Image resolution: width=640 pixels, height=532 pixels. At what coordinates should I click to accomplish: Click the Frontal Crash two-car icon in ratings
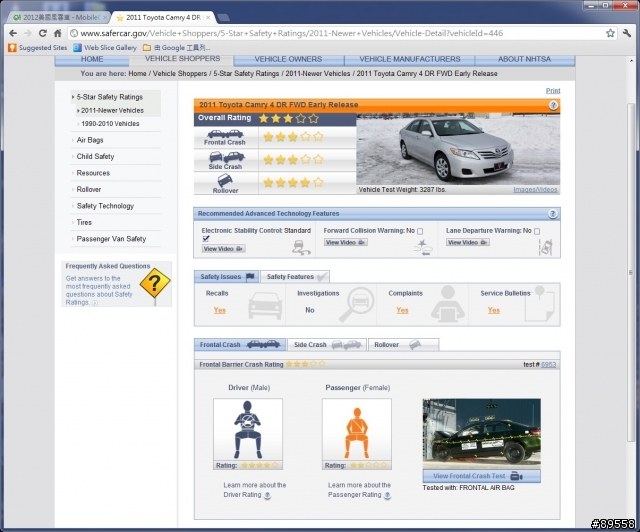(x=225, y=134)
